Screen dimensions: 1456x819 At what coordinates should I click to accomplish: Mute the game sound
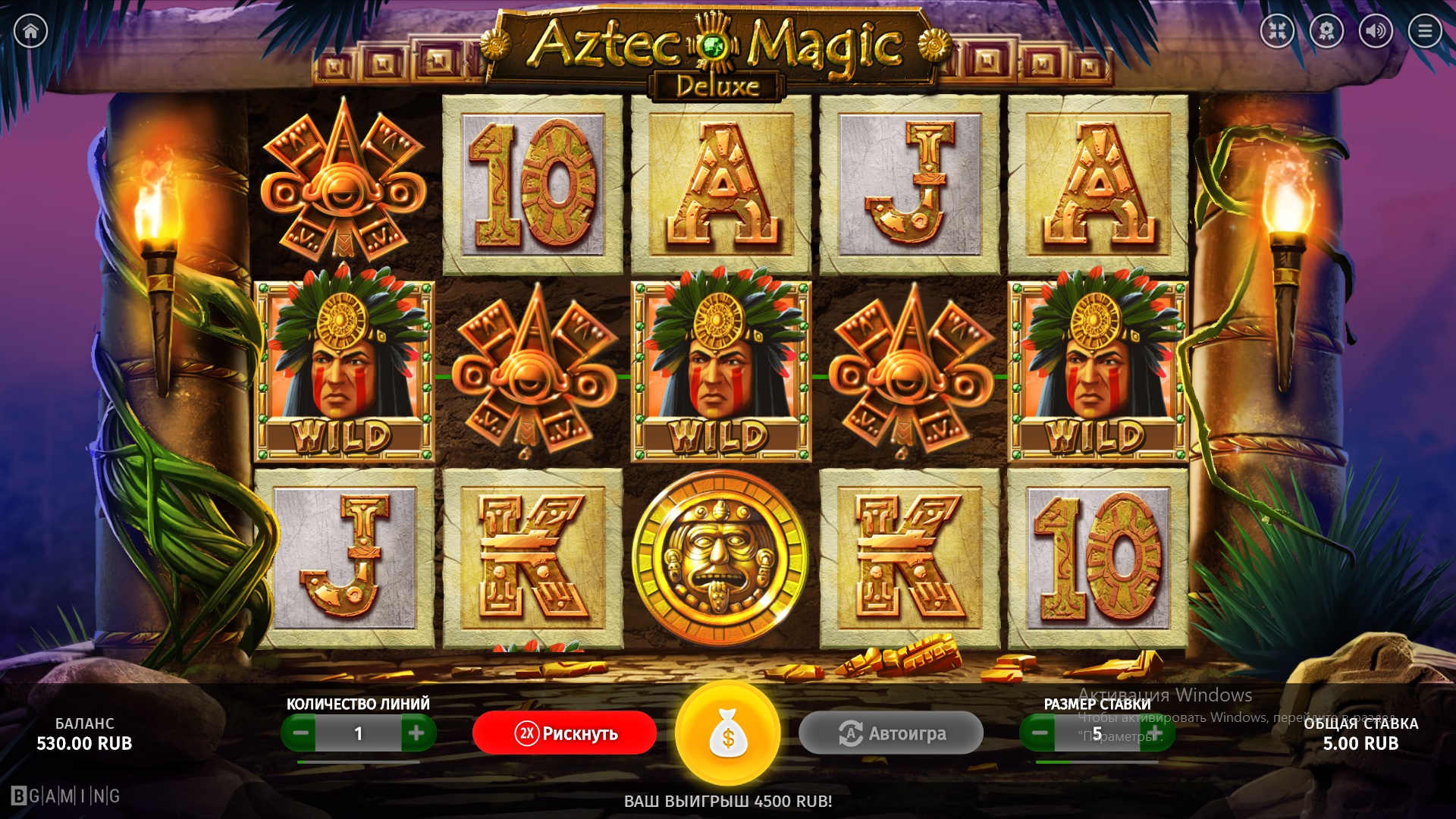pos(1376,31)
